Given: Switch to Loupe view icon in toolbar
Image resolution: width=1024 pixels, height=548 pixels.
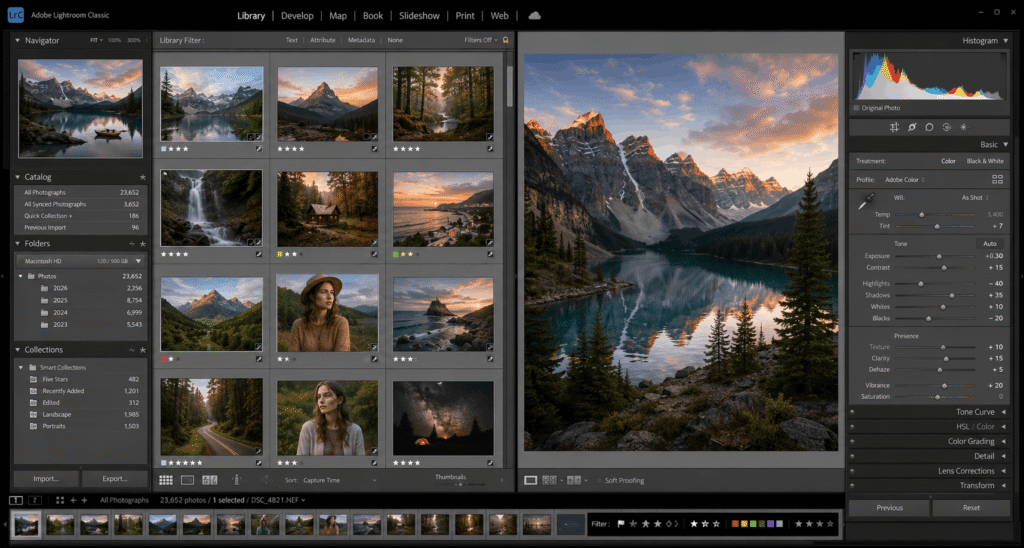Looking at the screenshot, I should pos(187,480).
